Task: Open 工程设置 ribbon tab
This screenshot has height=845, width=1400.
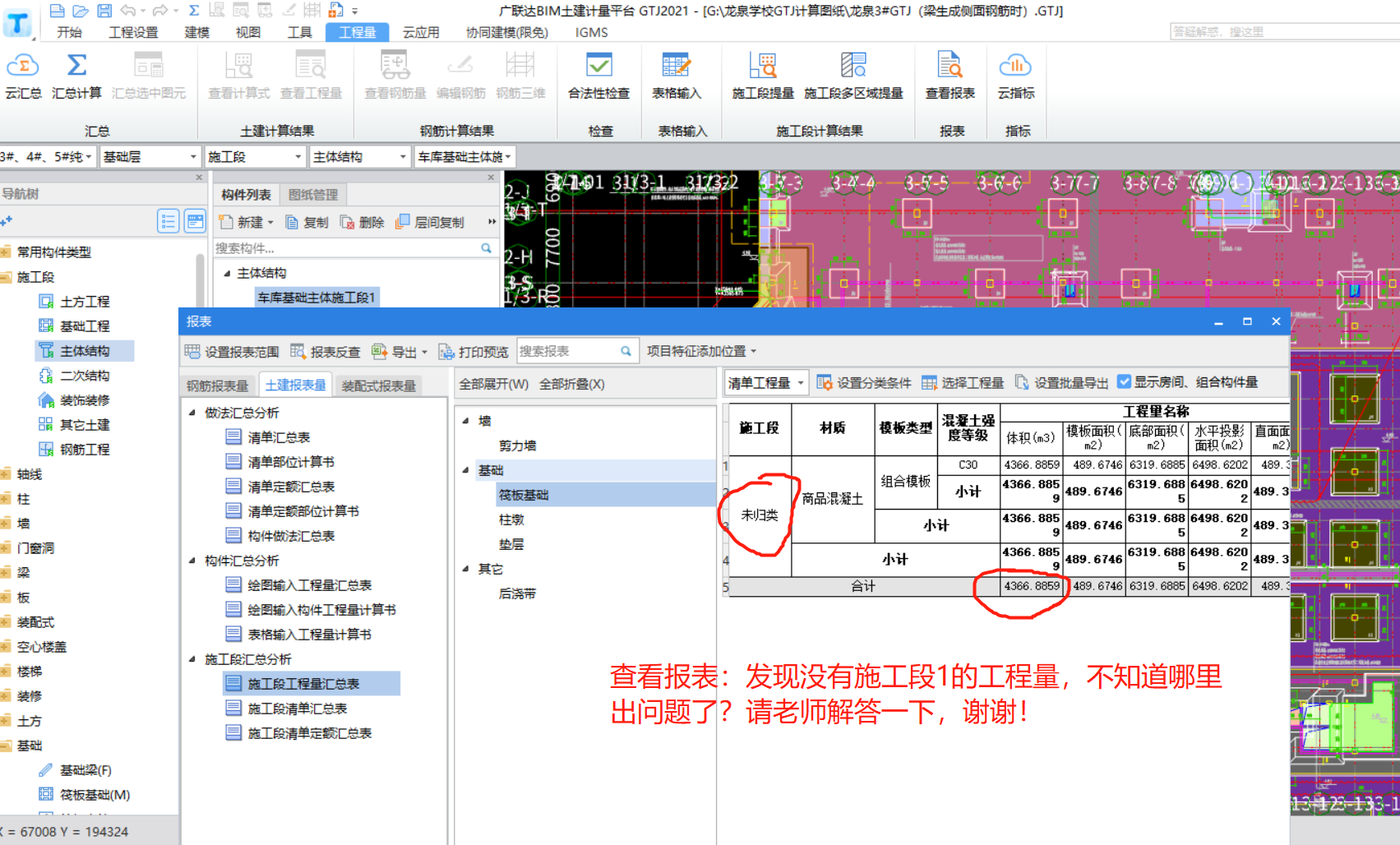Action: pyautogui.click(x=133, y=32)
